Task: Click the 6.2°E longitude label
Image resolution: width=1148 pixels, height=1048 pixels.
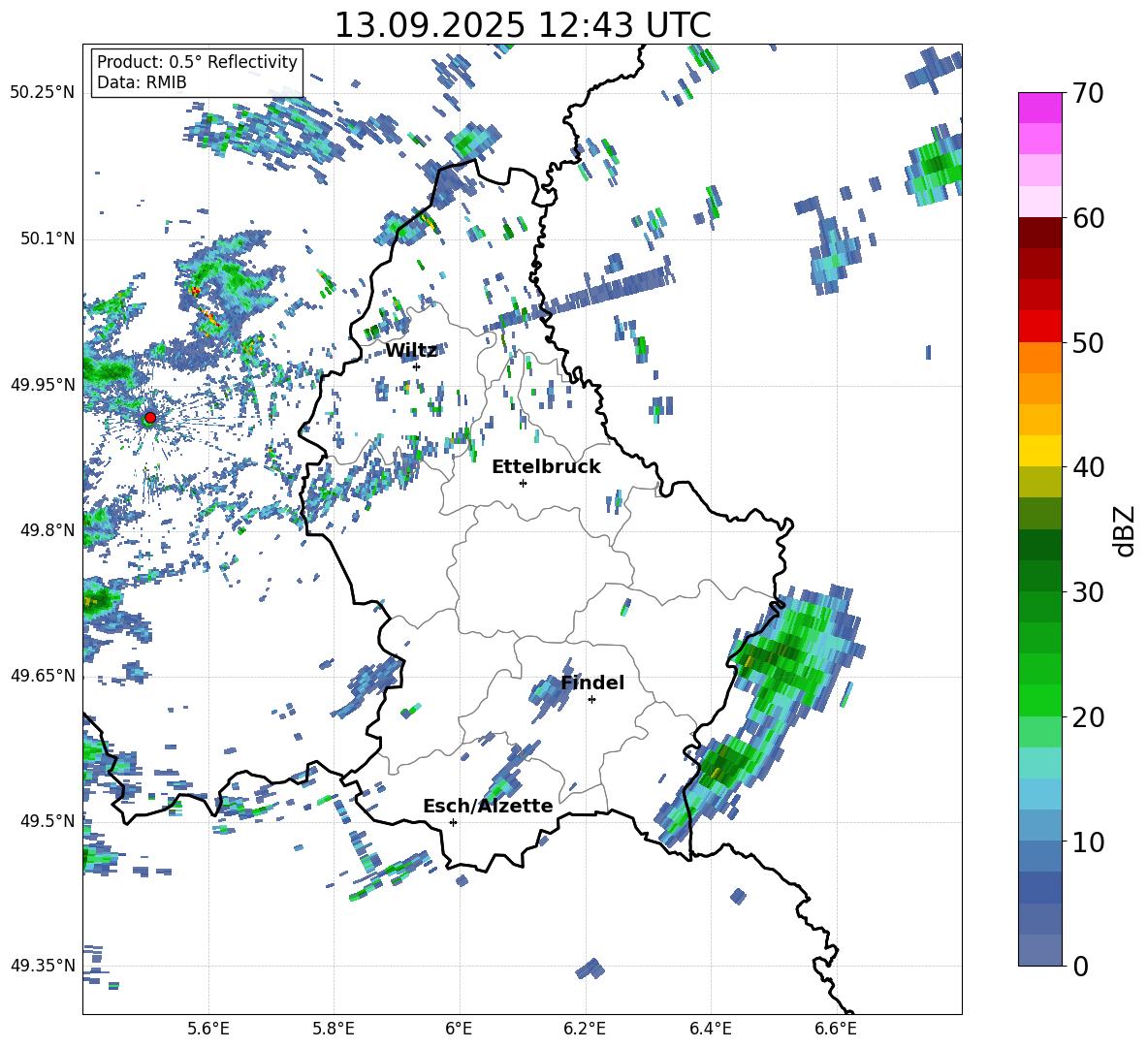Action: pos(585,1029)
